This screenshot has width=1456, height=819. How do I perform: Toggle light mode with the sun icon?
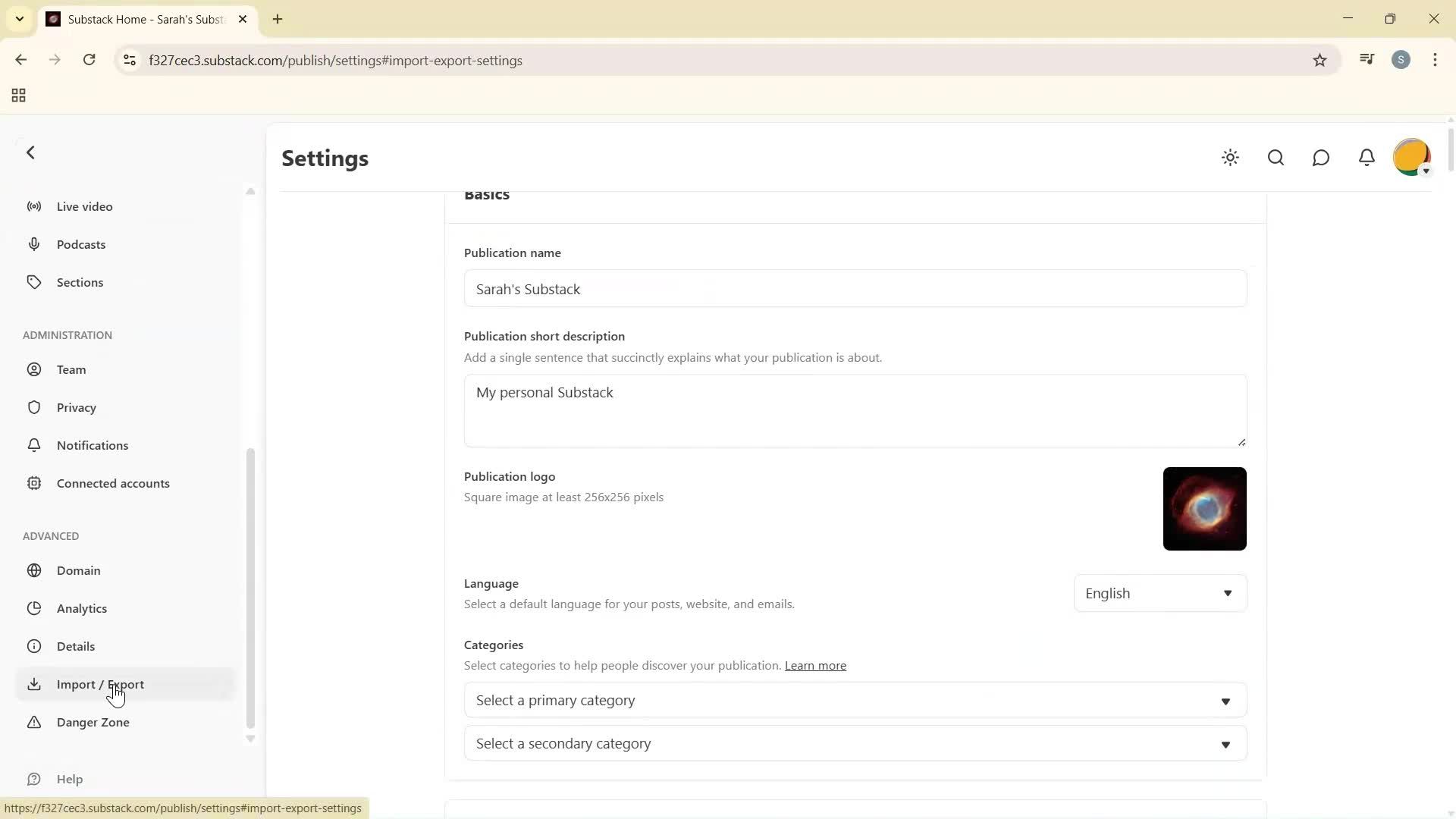1230,158
